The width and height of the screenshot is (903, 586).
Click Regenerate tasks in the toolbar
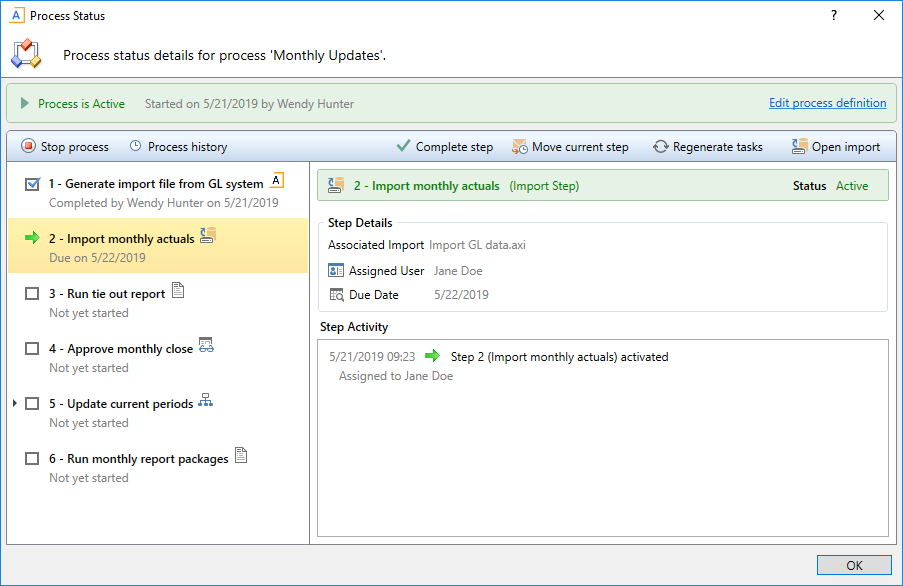(x=716, y=146)
